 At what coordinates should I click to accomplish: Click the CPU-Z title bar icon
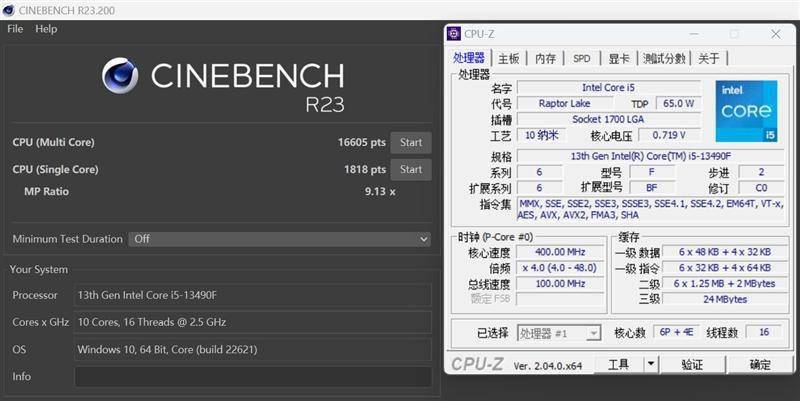[454, 34]
